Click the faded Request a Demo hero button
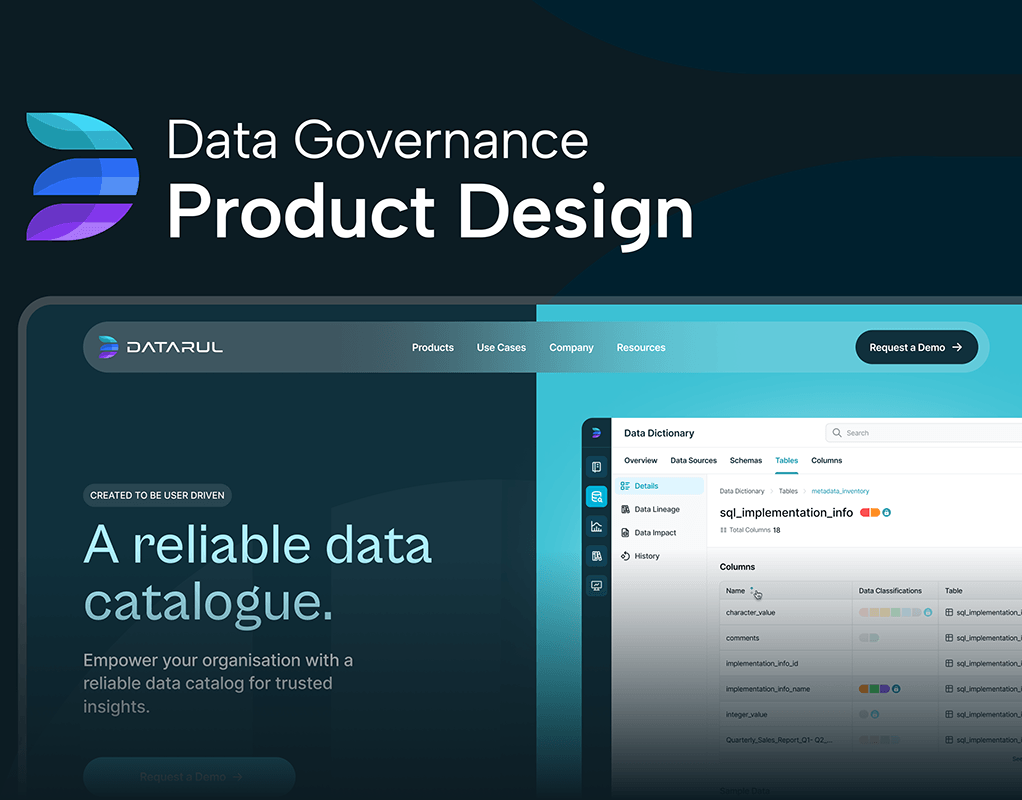The image size is (1022, 800). coord(189,777)
